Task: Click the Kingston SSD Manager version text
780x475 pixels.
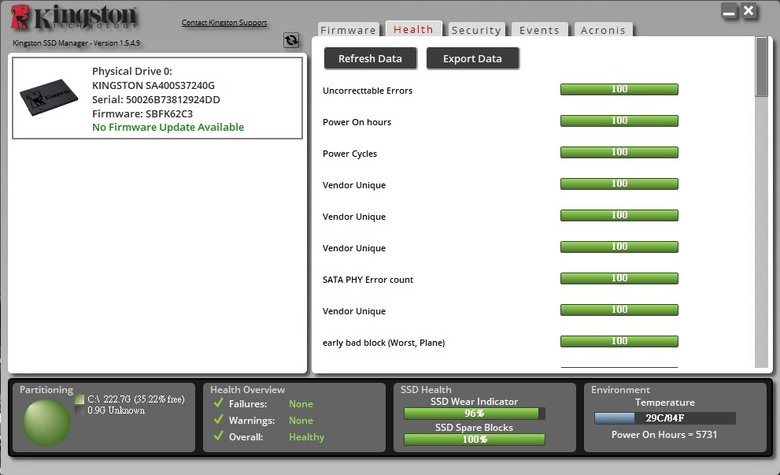Action: click(76, 43)
